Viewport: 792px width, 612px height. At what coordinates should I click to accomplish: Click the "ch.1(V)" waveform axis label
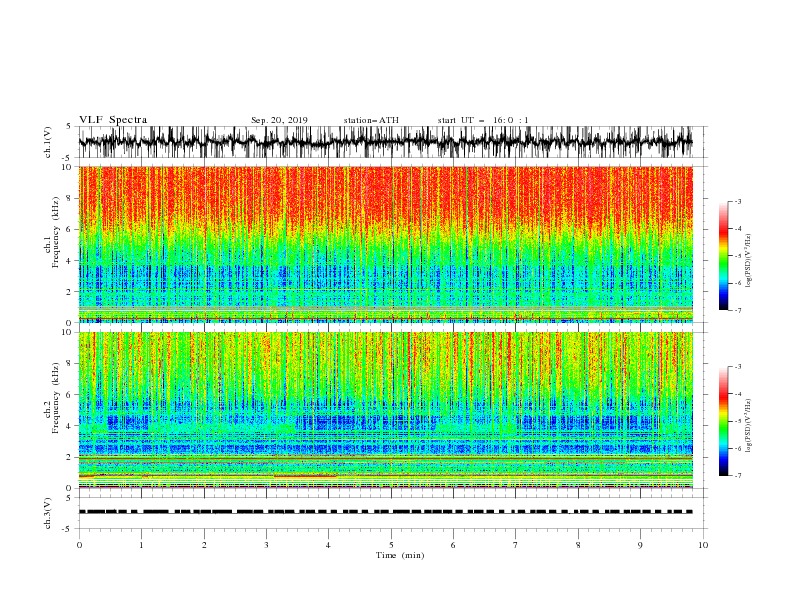coord(48,142)
